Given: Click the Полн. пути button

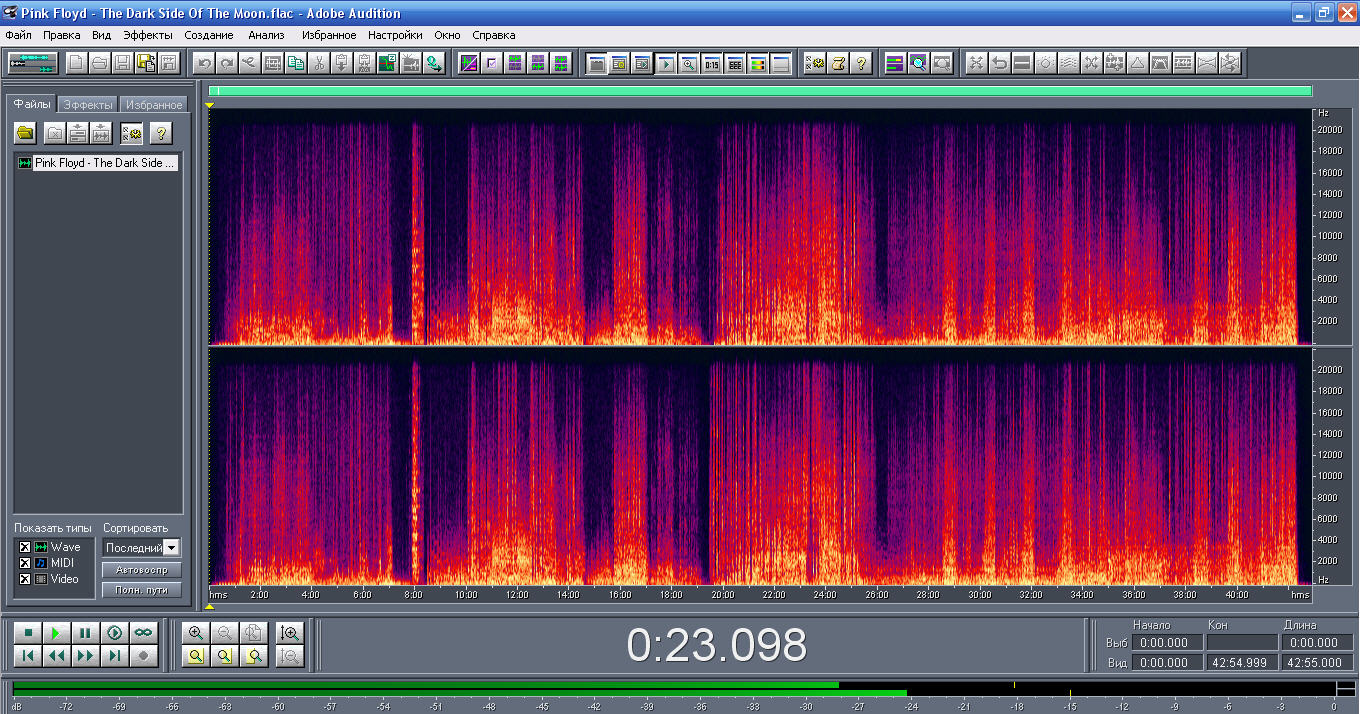Looking at the screenshot, I should click(x=141, y=590).
